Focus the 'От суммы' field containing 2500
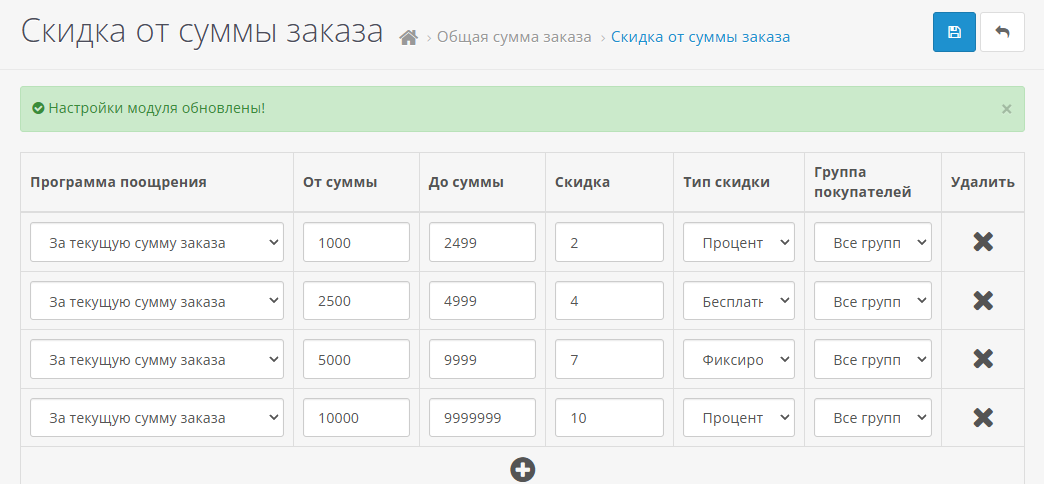Viewport: 1044px width, 484px height. (356, 301)
